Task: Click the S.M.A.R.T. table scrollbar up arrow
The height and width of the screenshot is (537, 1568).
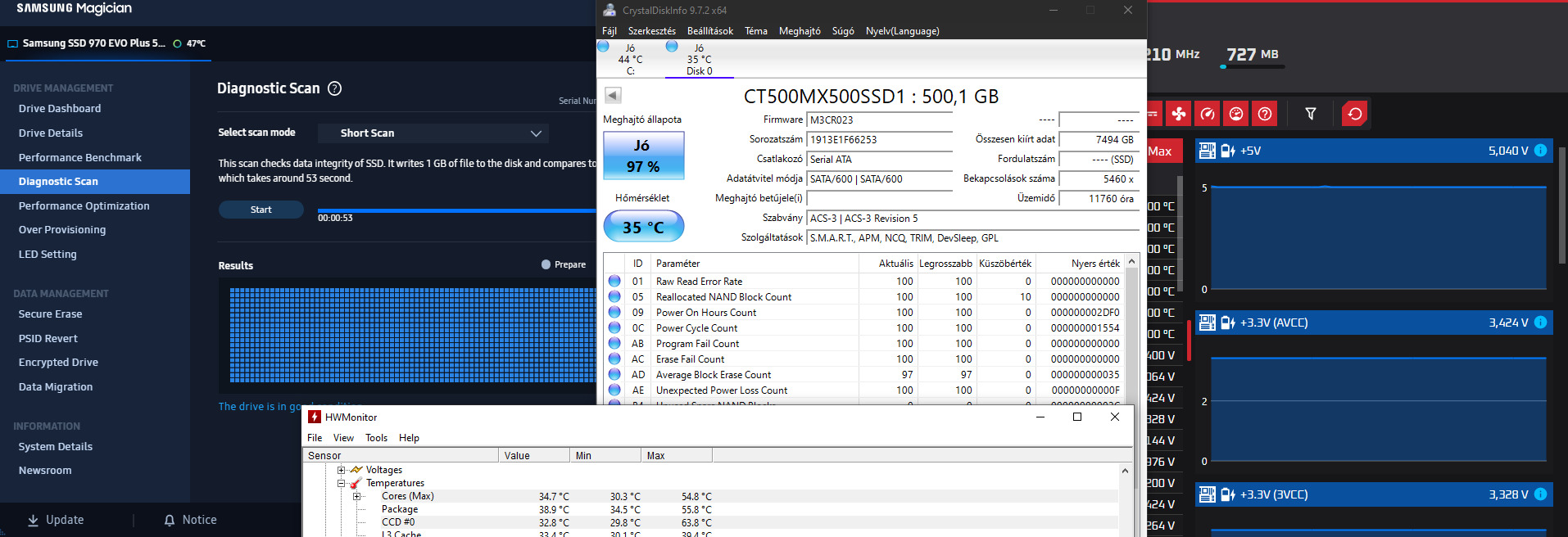Action: [1132, 262]
